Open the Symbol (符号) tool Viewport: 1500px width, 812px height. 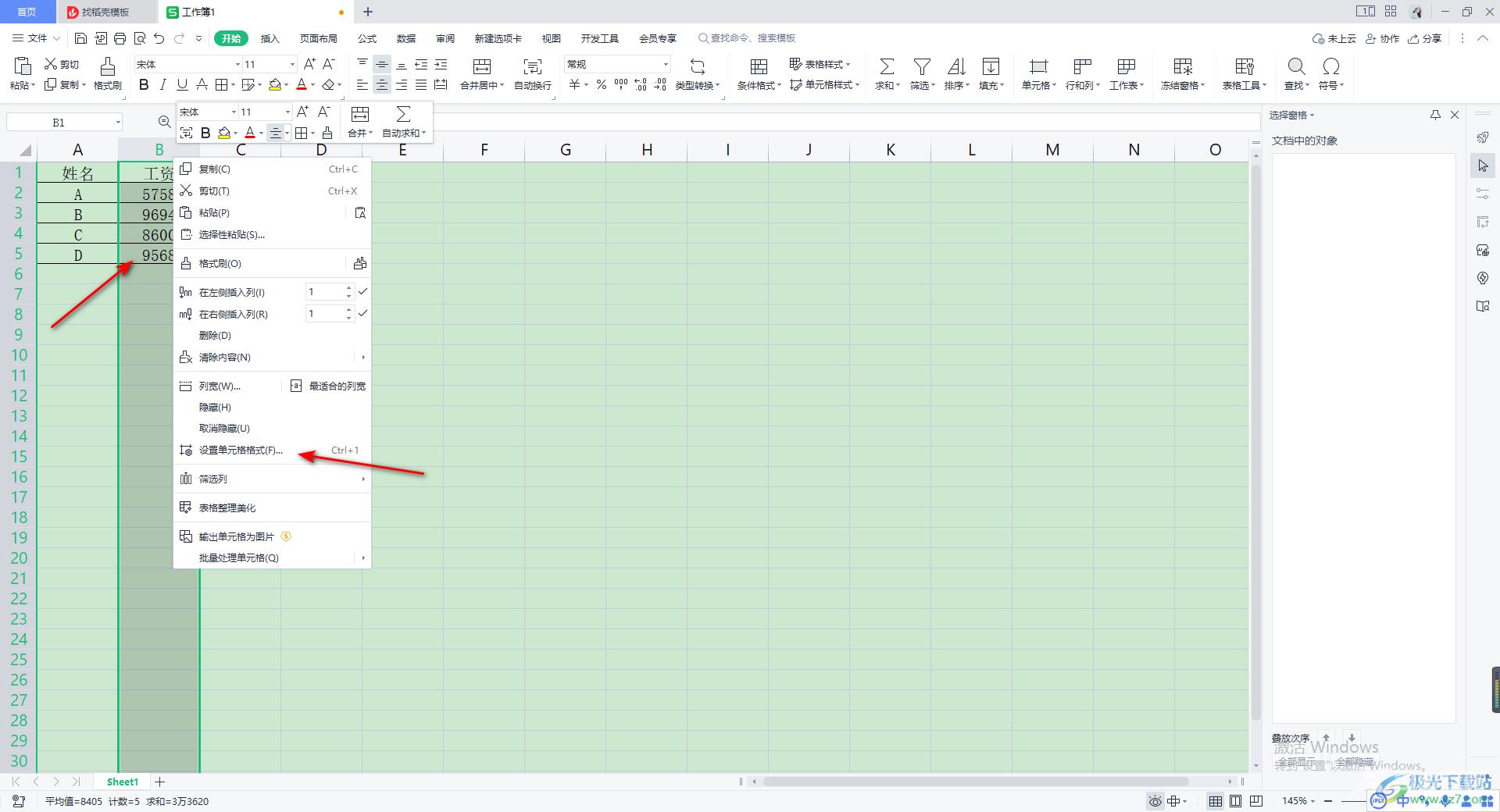coord(1331,66)
